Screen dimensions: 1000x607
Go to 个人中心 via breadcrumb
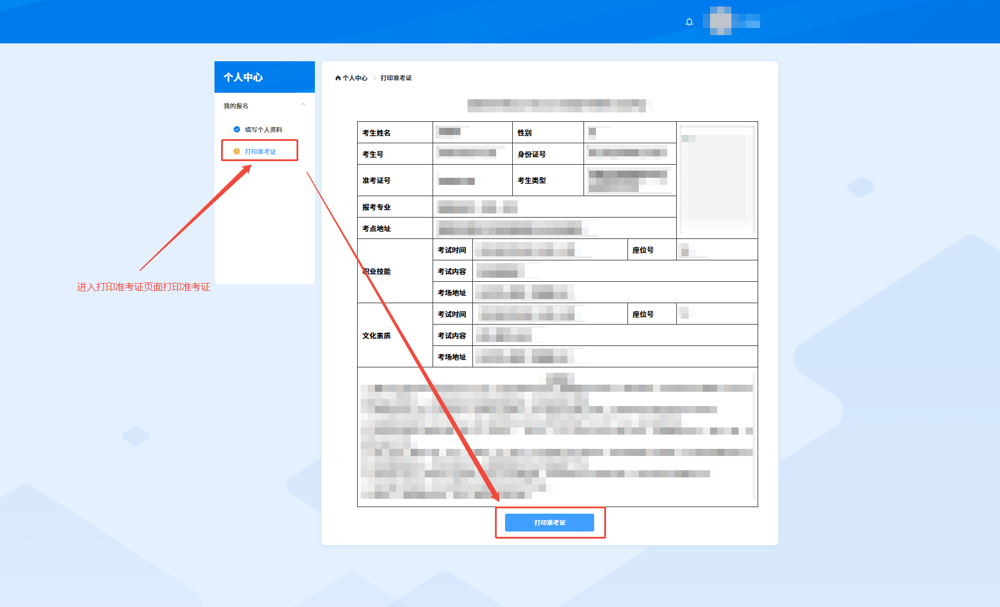coord(355,78)
